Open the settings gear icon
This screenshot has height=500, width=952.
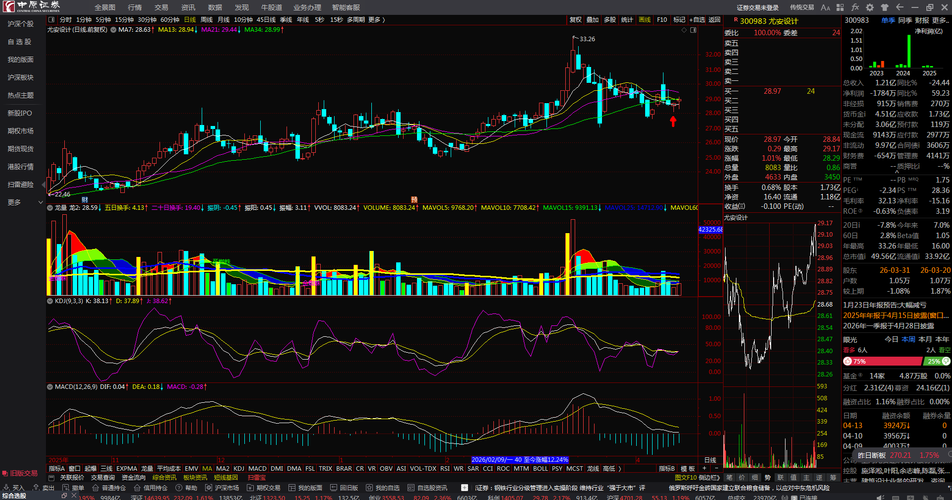869,7
